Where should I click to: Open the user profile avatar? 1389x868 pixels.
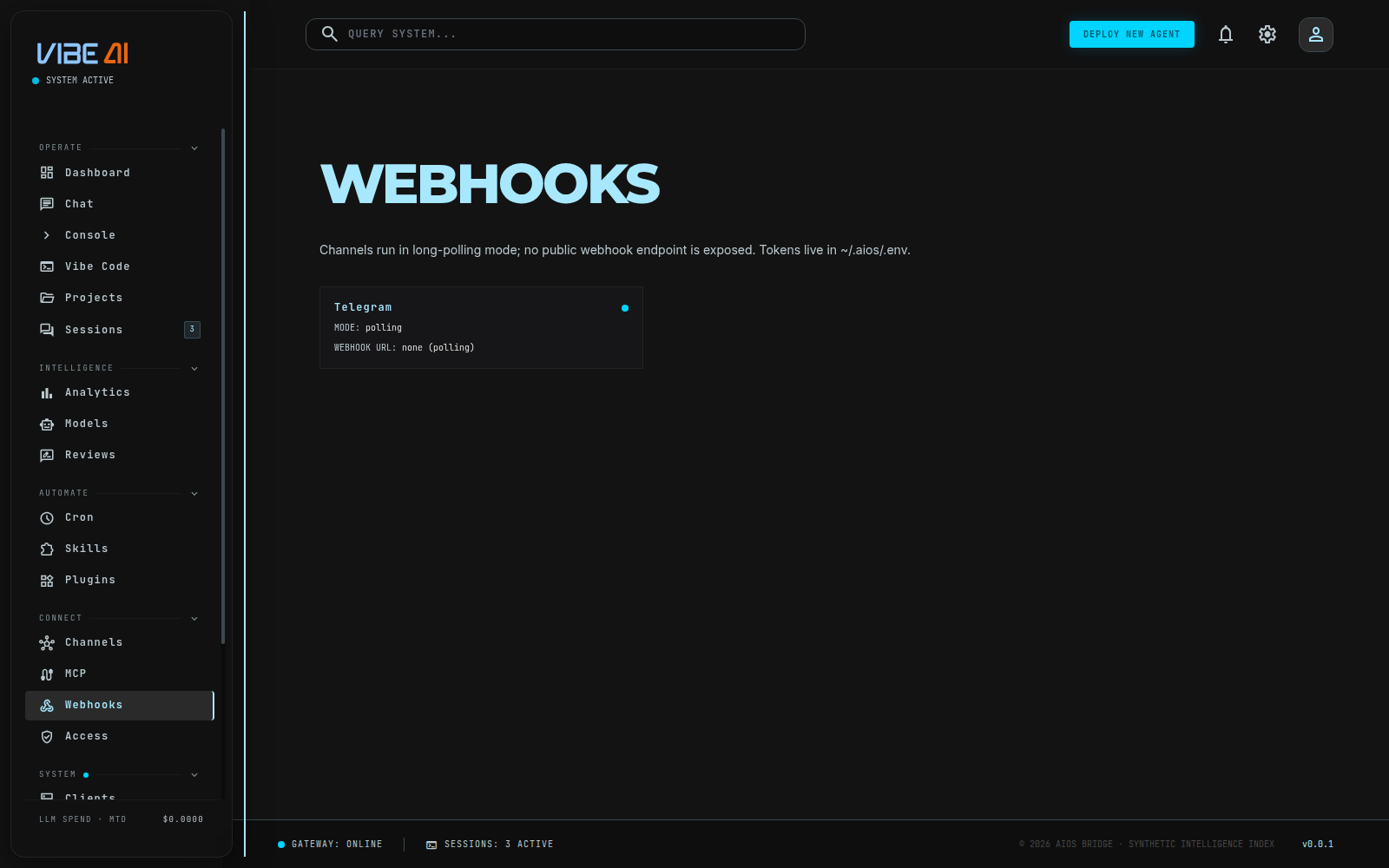coord(1316,35)
